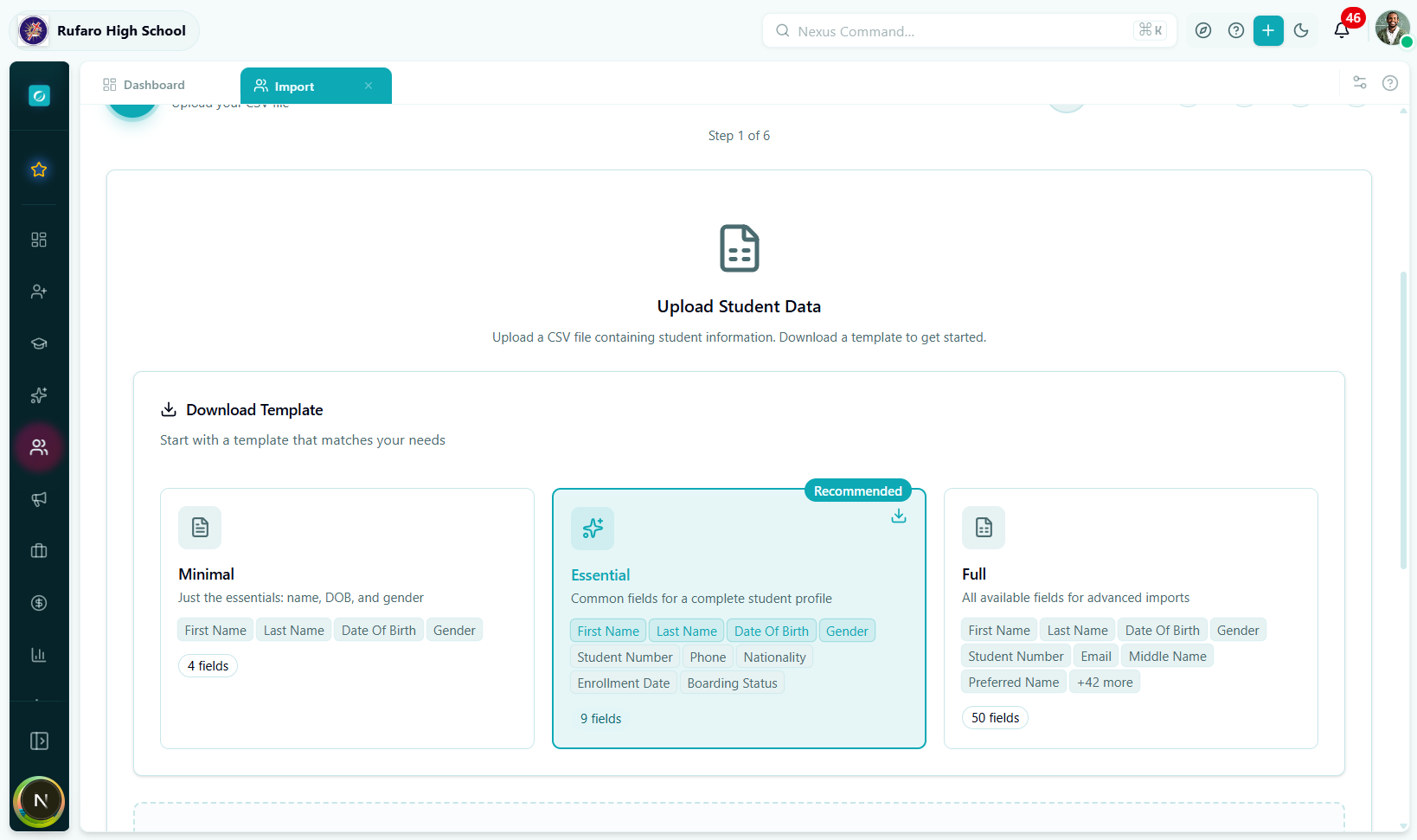Image resolution: width=1417 pixels, height=840 pixels.
Task: Click the teal plus quick-add button
Action: tap(1268, 31)
